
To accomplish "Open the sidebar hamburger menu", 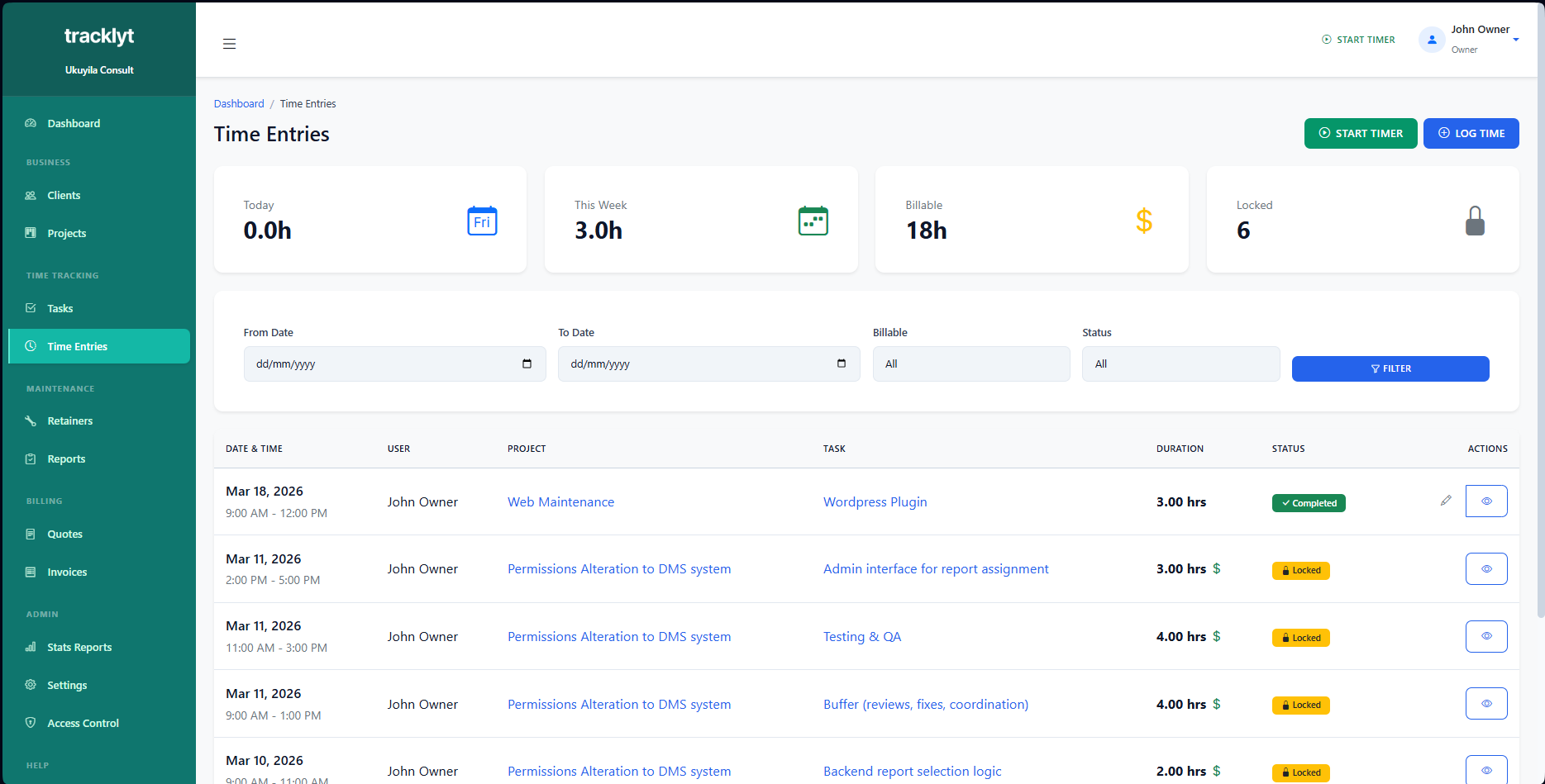I will coord(229,44).
